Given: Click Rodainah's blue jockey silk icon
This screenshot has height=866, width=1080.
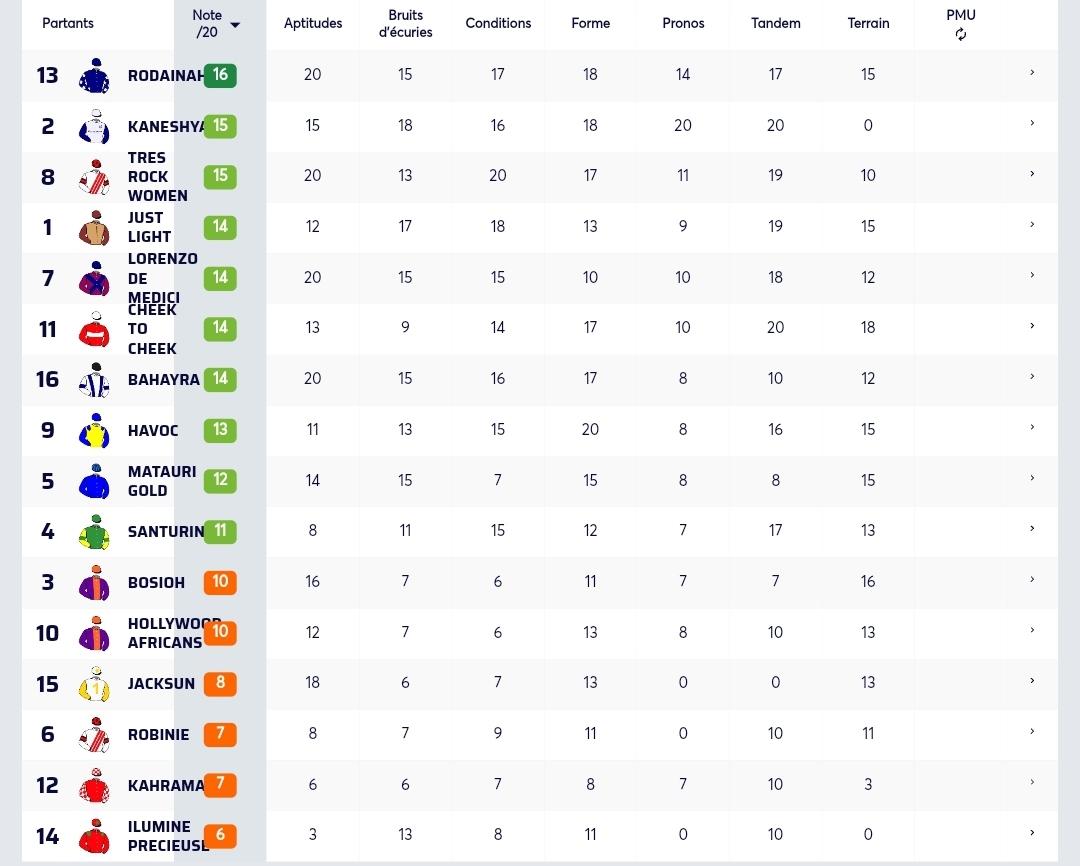Looking at the screenshot, I should (94, 76).
